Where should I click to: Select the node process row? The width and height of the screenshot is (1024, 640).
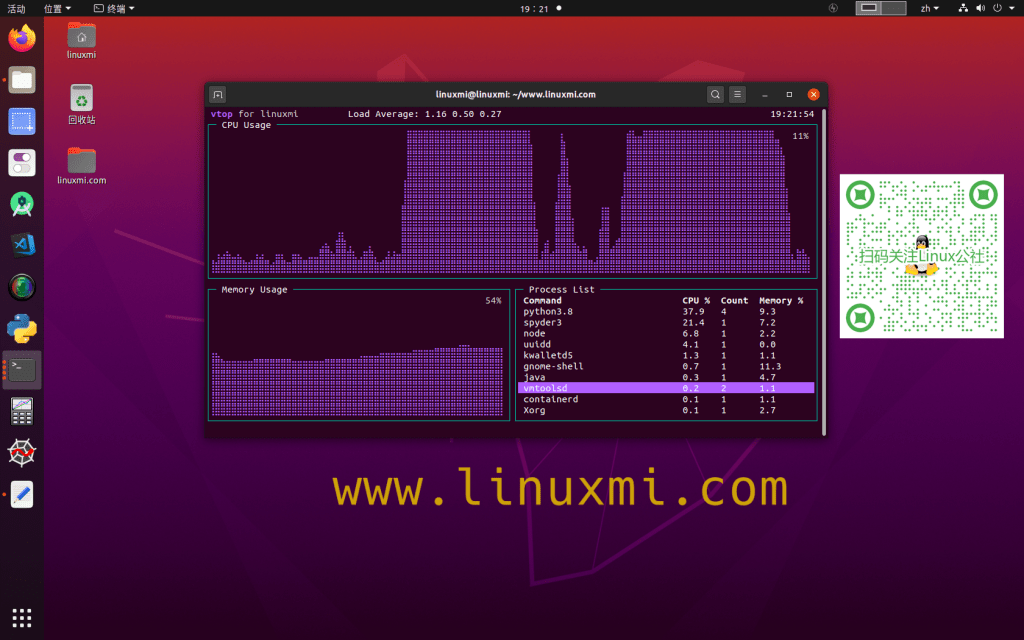point(666,334)
